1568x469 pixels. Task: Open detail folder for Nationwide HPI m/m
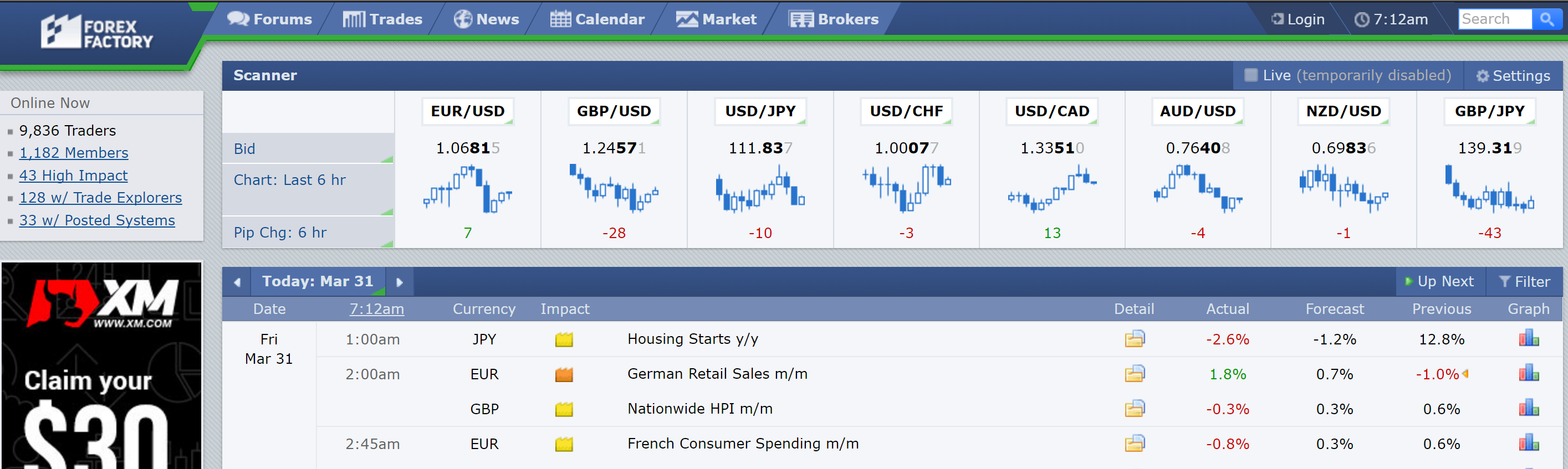tap(1135, 408)
